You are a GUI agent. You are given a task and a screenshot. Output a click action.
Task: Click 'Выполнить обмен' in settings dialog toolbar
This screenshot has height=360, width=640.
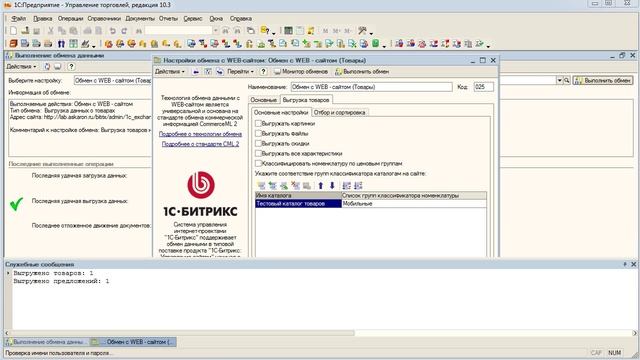[362, 71]
